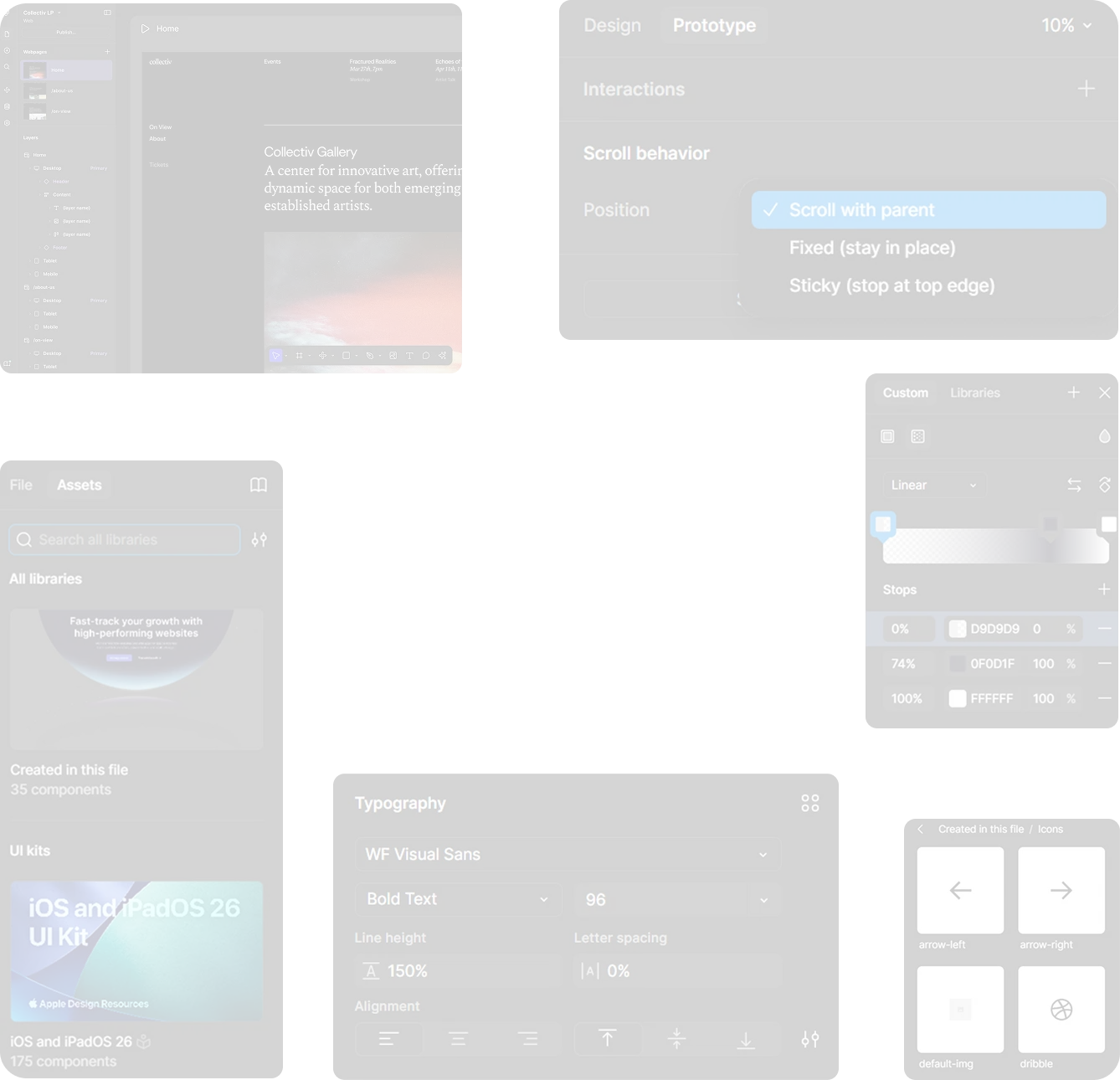
Task: Choose the solid fill type icon
Action: (x=887, y=436)
